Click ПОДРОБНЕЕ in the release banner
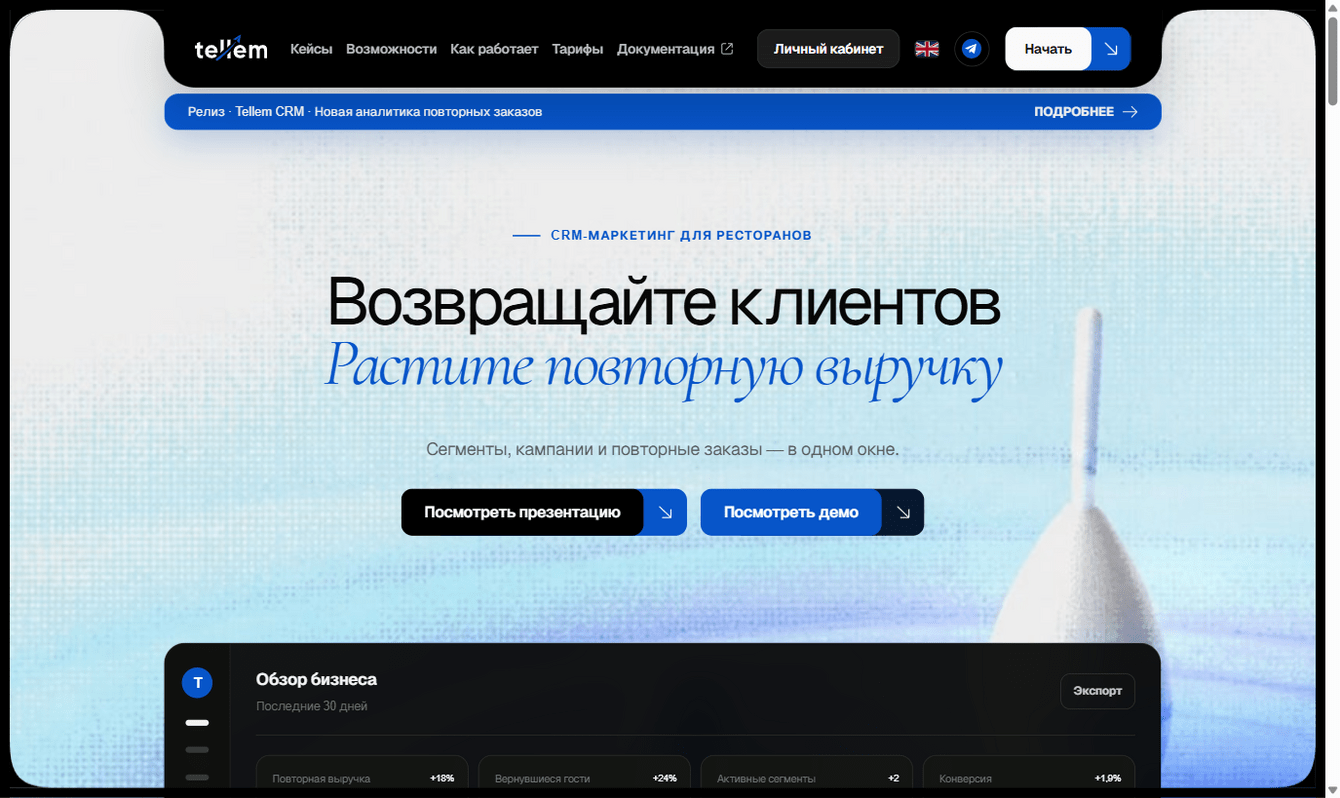Image resolution: width=1340 pixels, height=798 pixels. pos(1074,112)
